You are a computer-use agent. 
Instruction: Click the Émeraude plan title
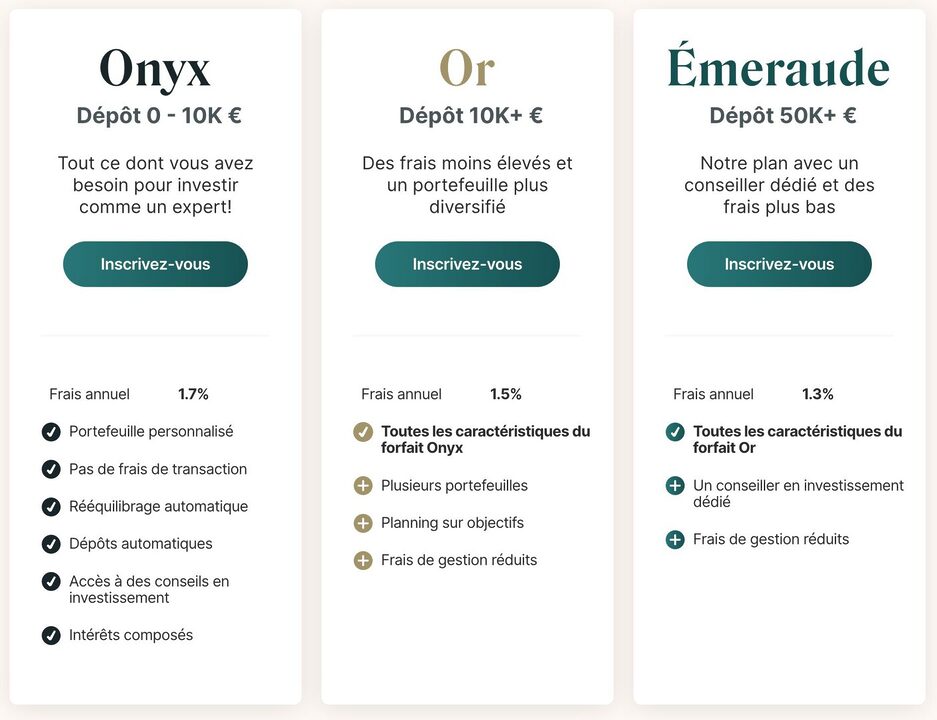click(x=779, y=65)
